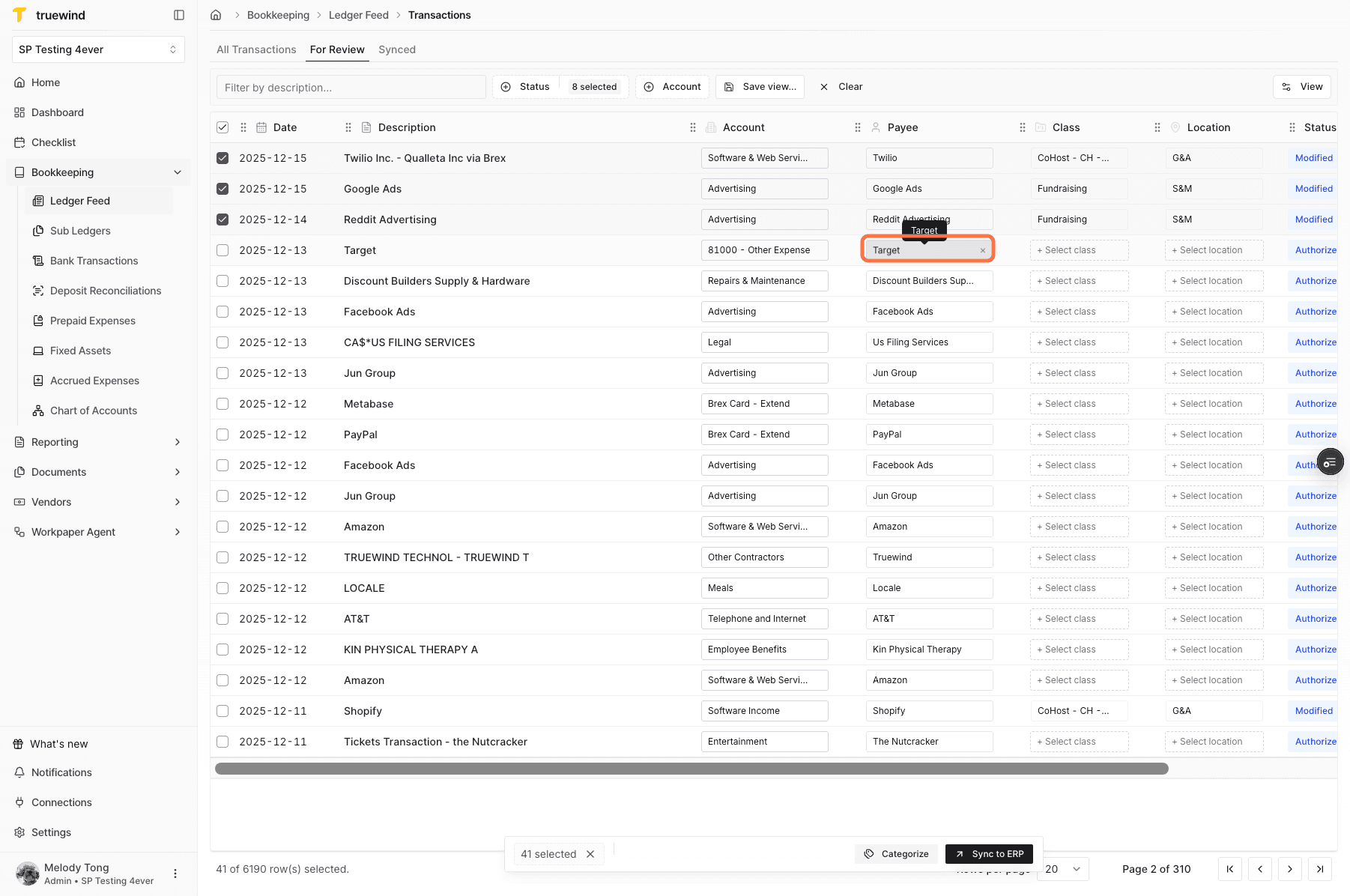Switch to the Synced tab
This screenshot has width=1350, height=896.
tap(397, 49)
